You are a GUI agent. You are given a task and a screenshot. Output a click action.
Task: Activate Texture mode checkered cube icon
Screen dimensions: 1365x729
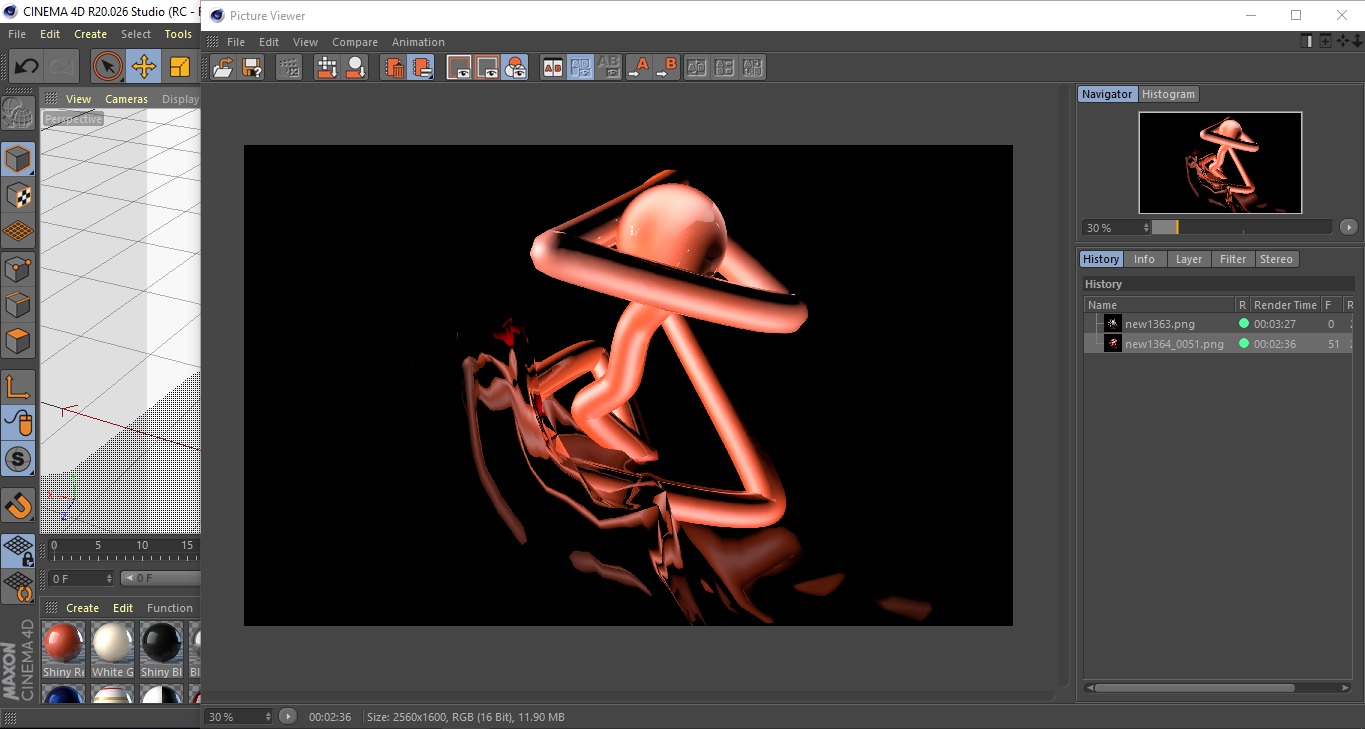coord(18,195)
